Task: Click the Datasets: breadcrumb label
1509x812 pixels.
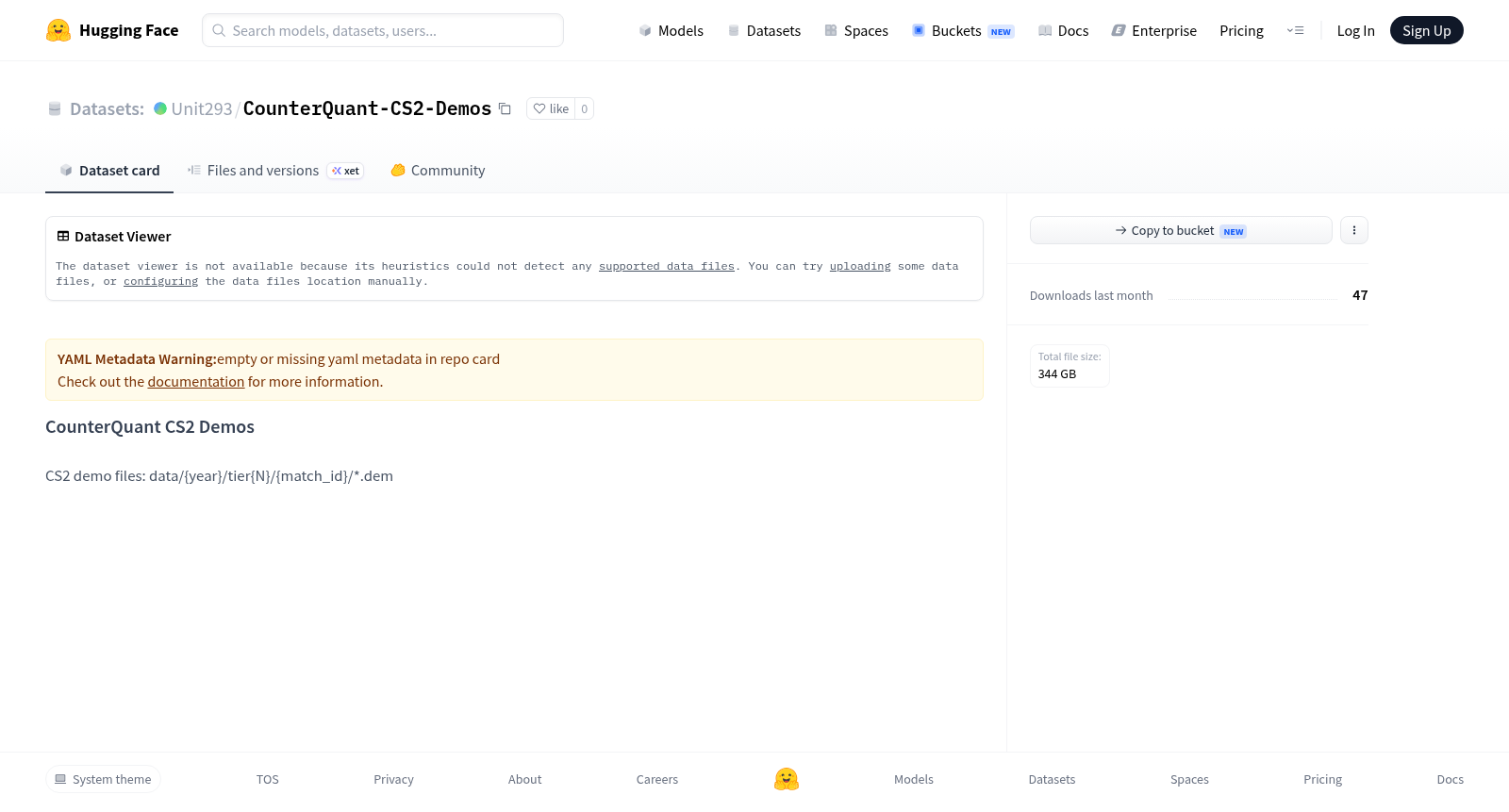Action: [x=107, y=108]
